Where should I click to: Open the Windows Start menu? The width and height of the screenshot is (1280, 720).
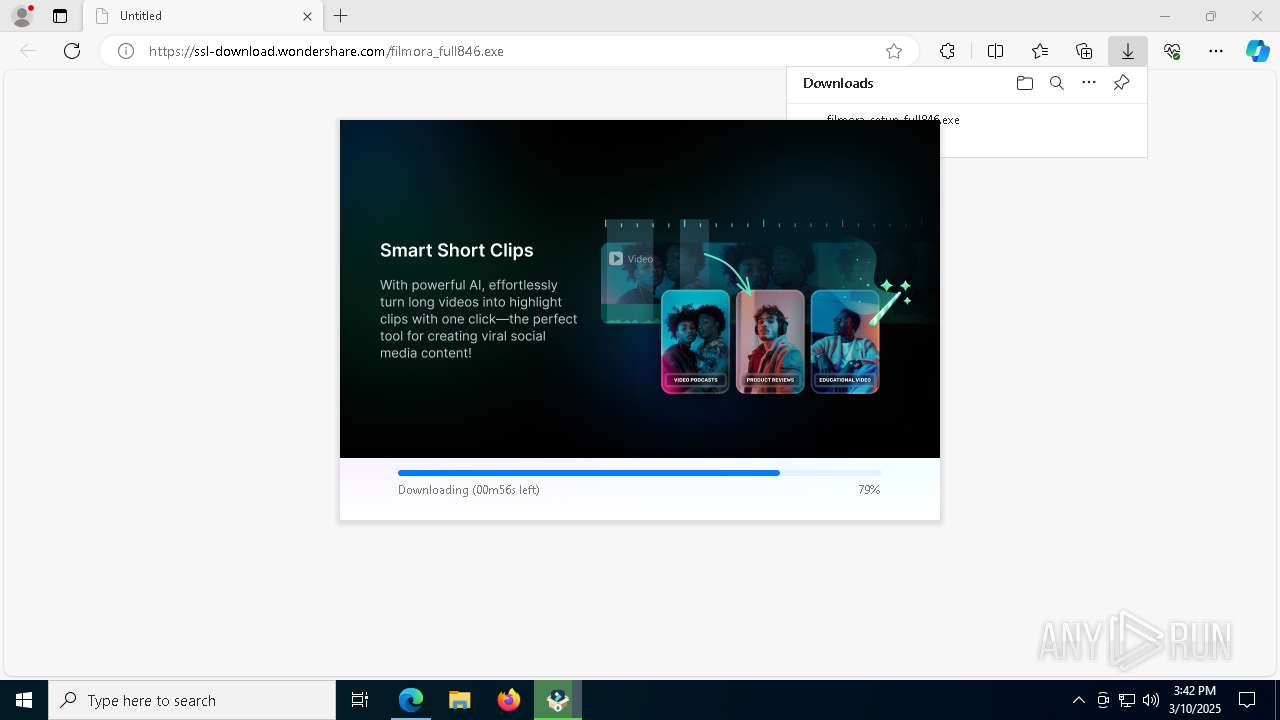(x=24, y=700)
